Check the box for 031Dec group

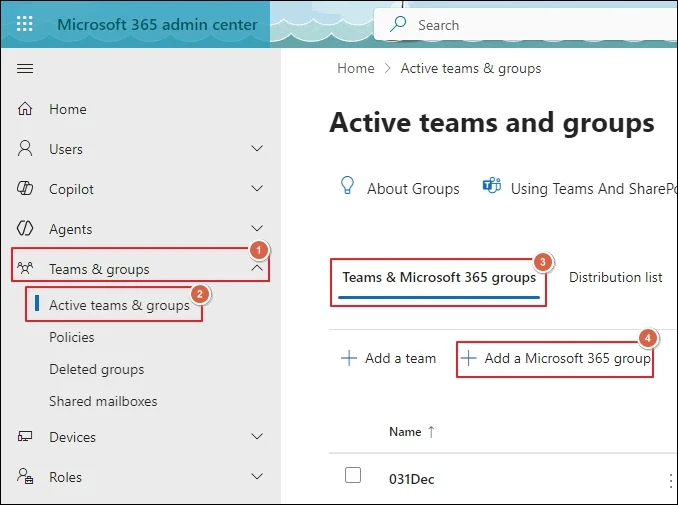tap(353, 475)
